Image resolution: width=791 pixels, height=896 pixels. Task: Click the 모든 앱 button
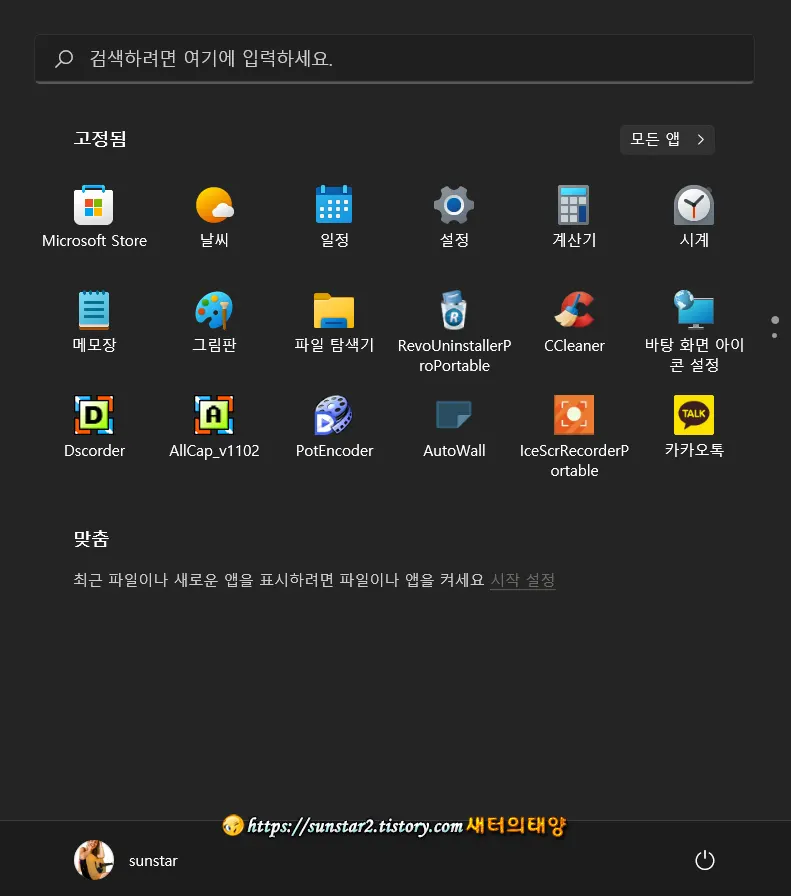pos(667,139)
